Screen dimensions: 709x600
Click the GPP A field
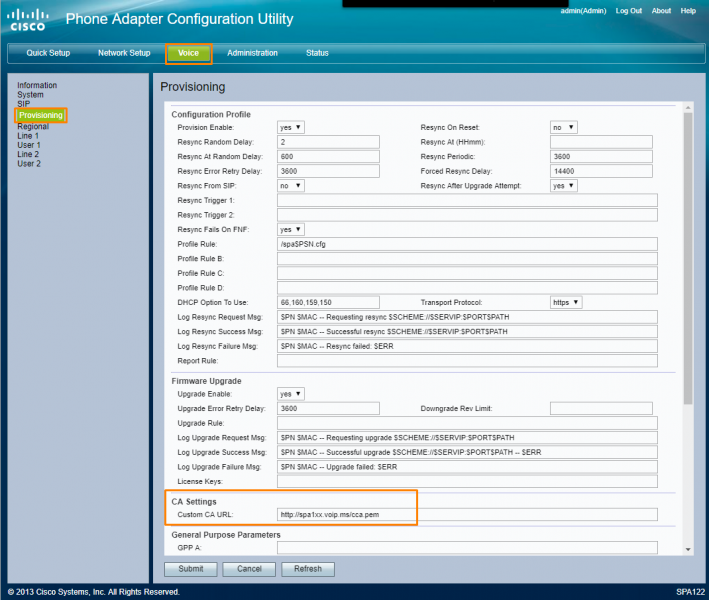click(467, 548)
